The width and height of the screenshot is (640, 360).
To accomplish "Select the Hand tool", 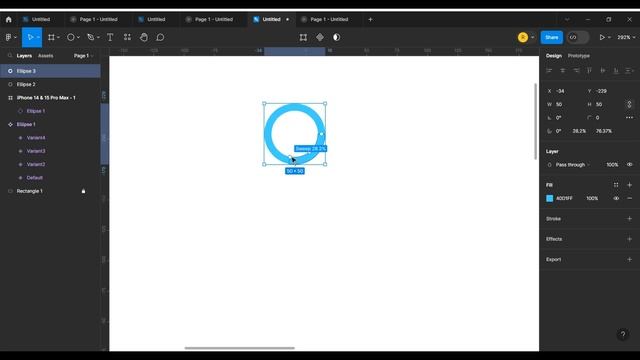I will (x=144, y=37).
